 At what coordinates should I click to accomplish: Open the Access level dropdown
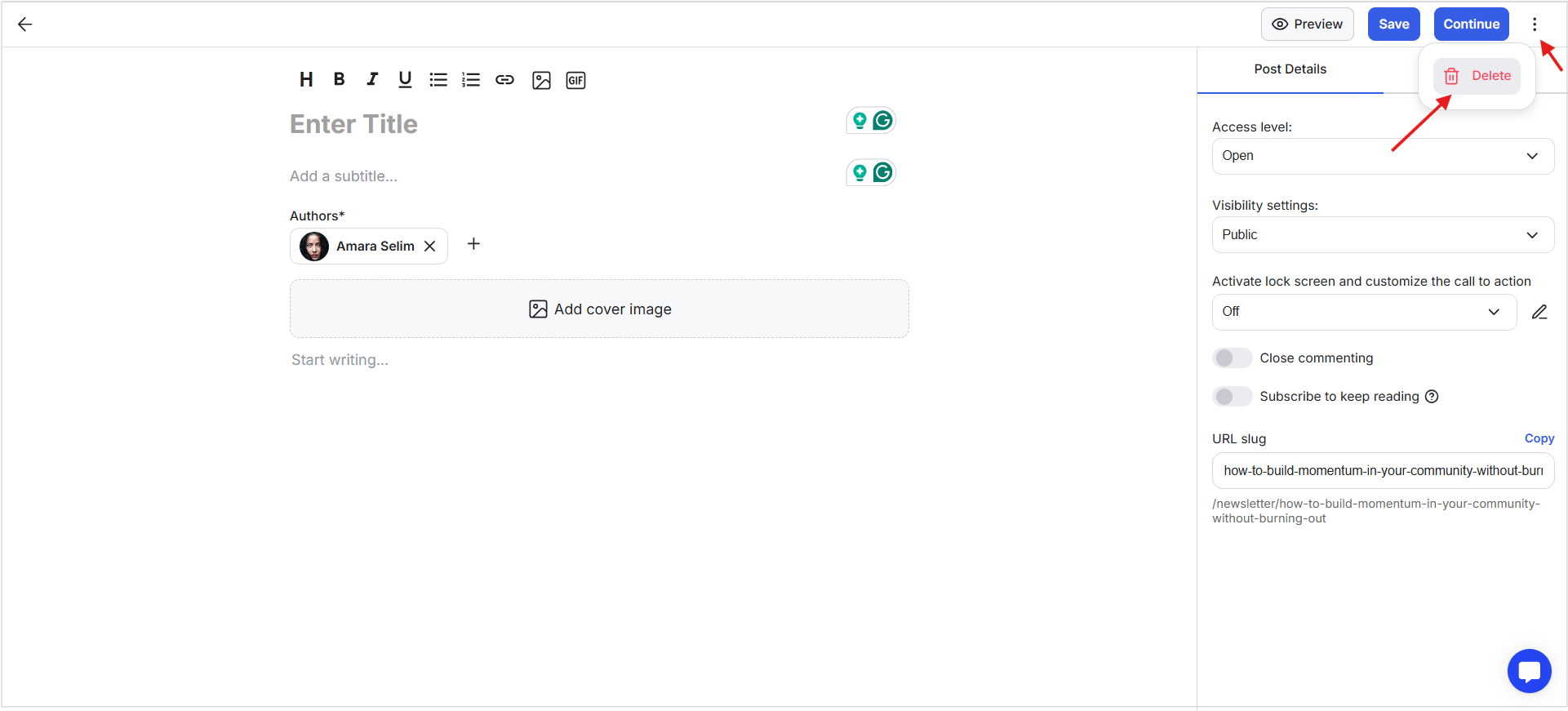[x=1383, y=156]
